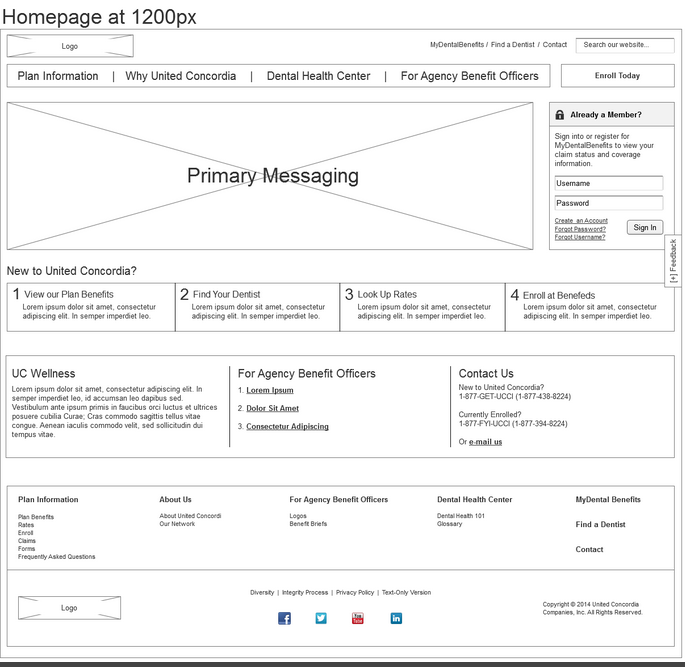Viewport: 685px width, 667px height.
Task: Open Forms footer link
Action: 26,549
